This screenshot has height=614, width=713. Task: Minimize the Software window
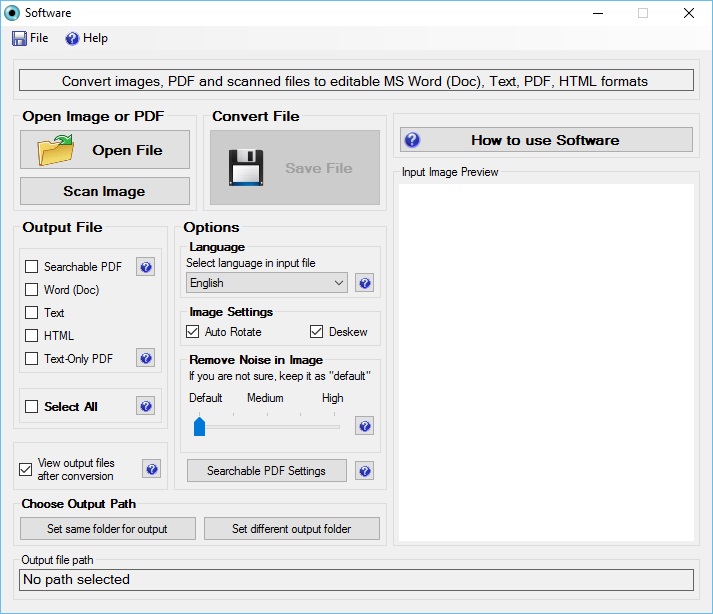[x=598, y=13]
